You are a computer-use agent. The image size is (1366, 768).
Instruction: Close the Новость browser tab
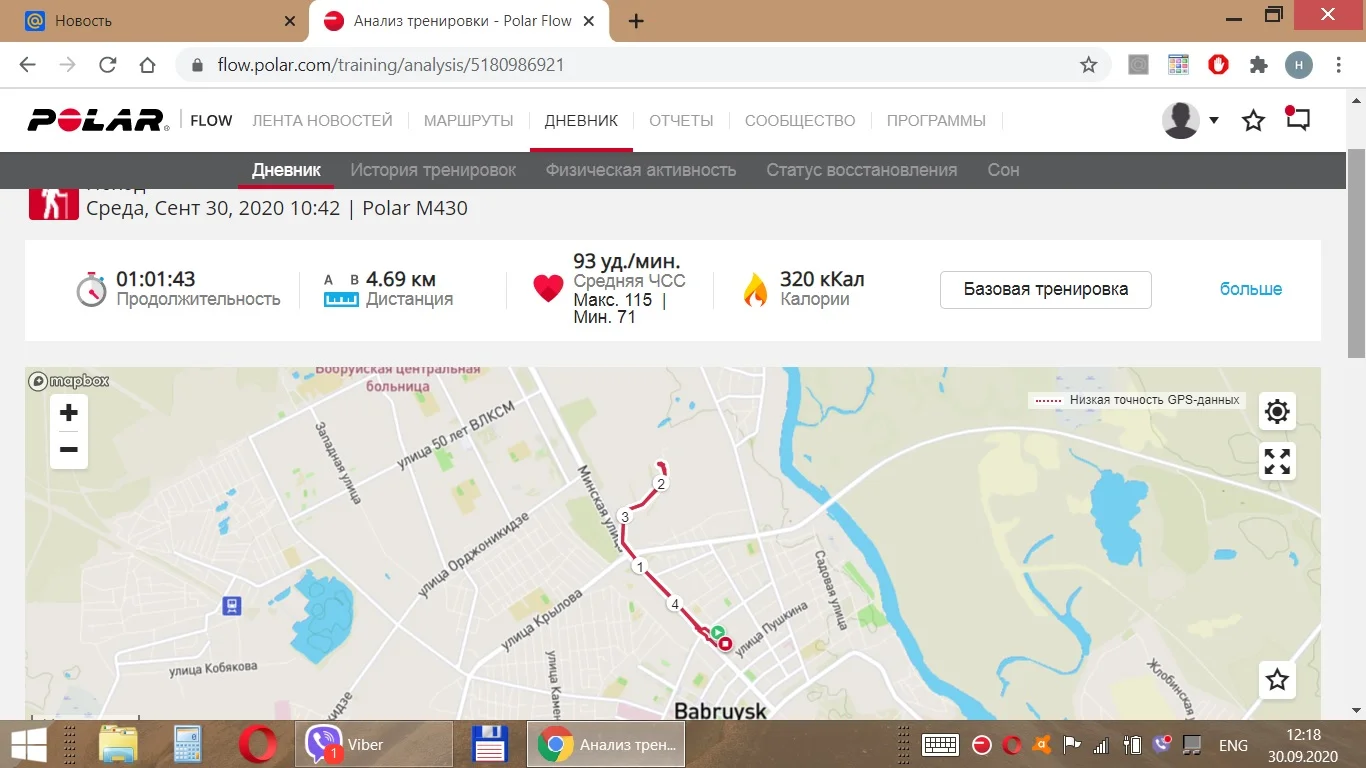point(290,21)
